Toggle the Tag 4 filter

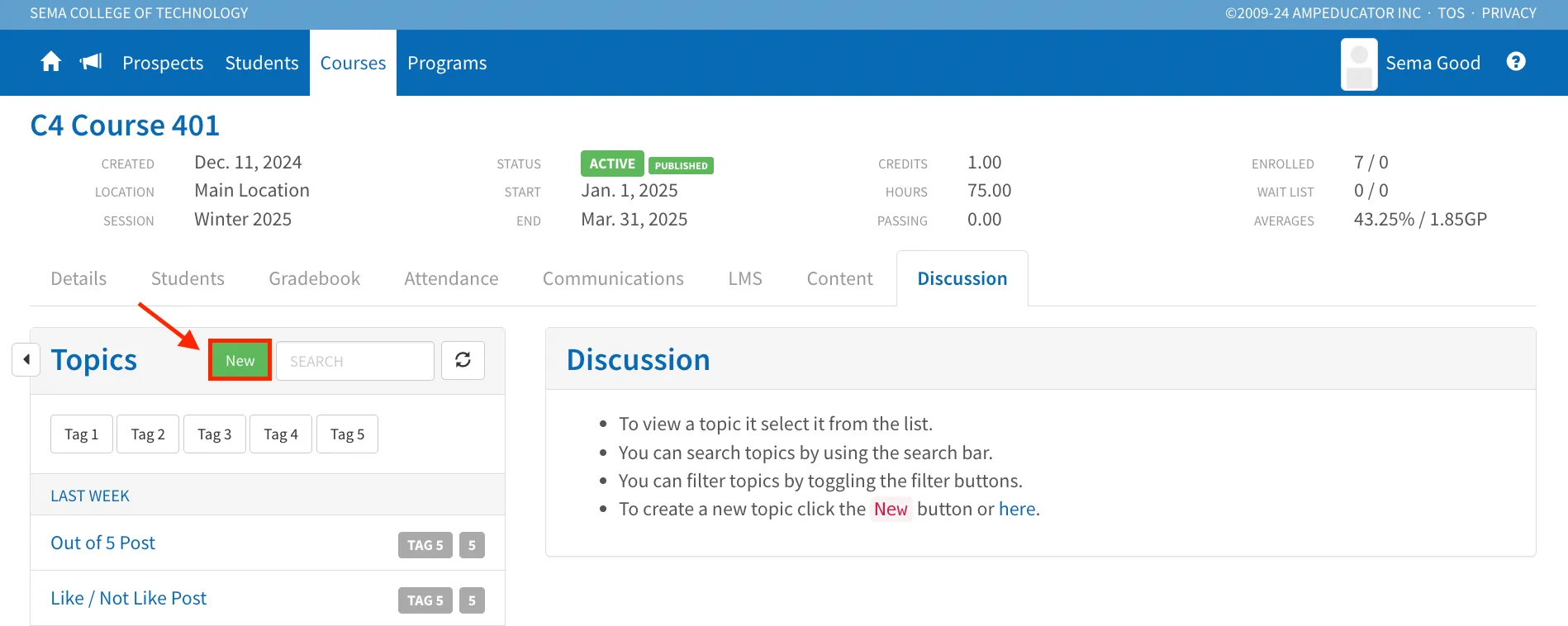tap(281, 434)
